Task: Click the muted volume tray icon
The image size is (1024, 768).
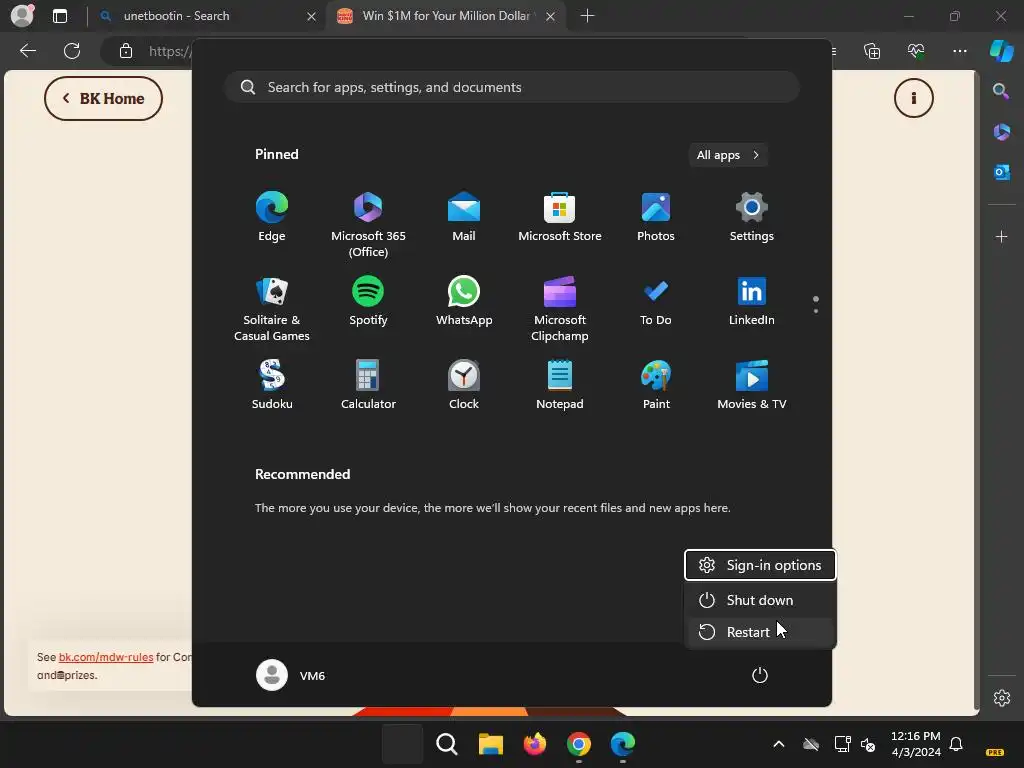Action: pos(868,744)
